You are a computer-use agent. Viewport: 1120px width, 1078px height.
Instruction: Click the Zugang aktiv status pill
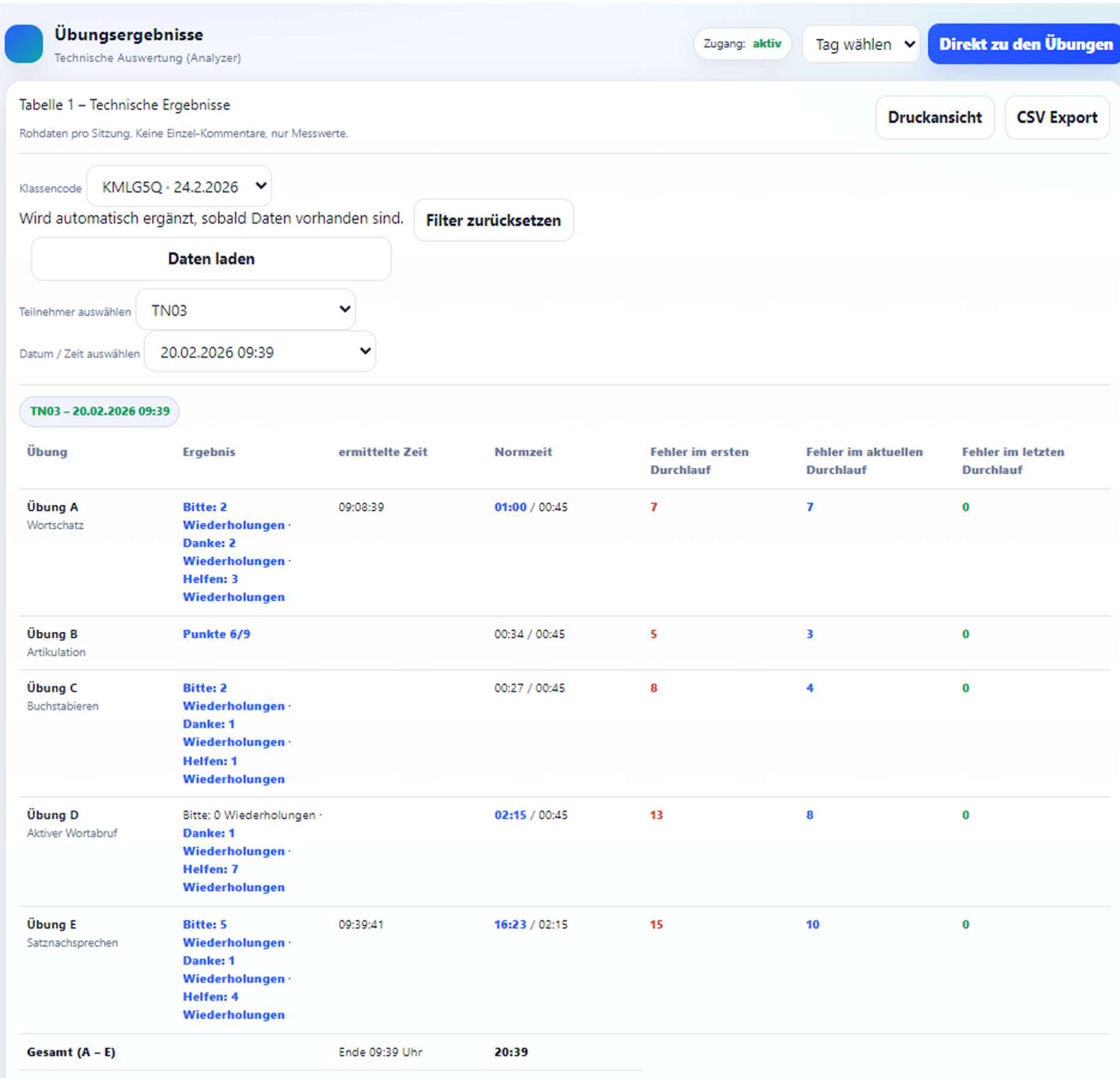pyautogui.click(x=742, y=44)
